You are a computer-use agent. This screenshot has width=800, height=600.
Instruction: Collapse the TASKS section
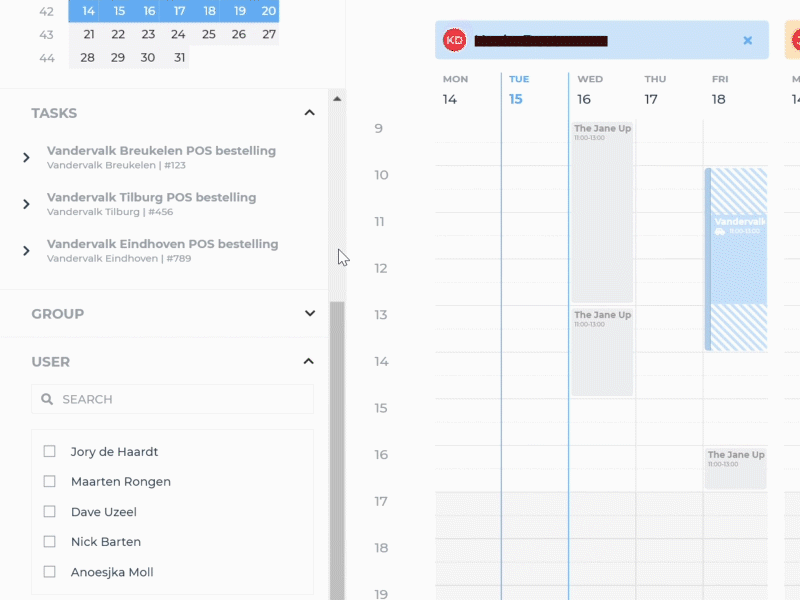pos(310,112)
